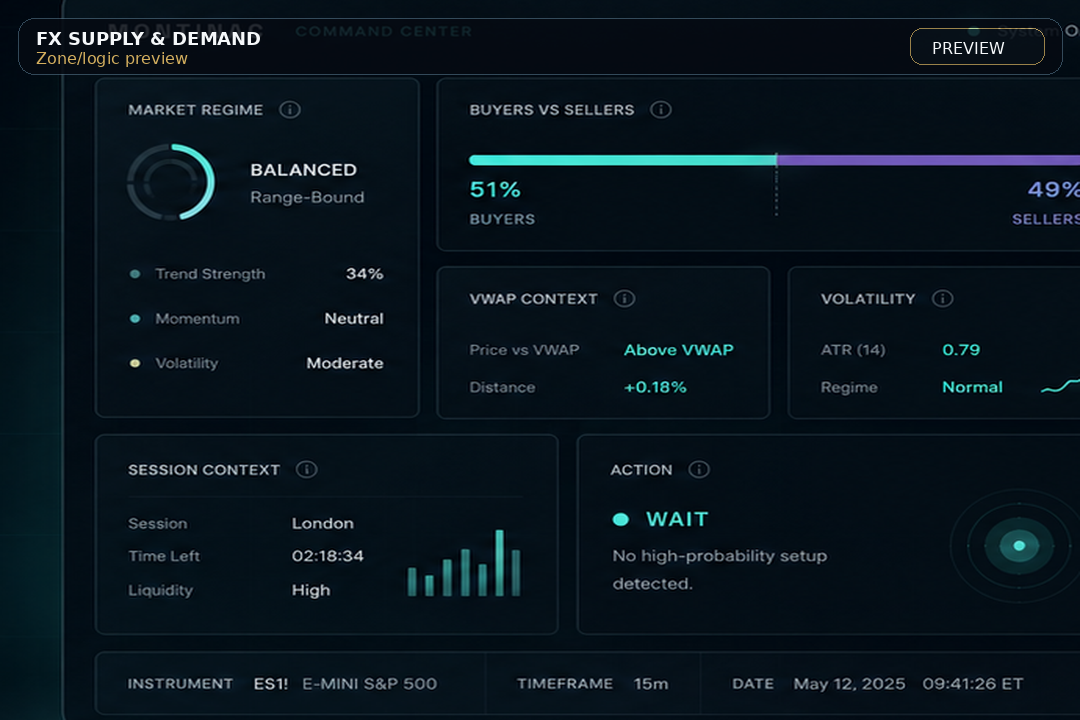Viewport: 1080px width, 720px height.
Task: Open Market Regime info icon
Action: (x=290, y=110)
